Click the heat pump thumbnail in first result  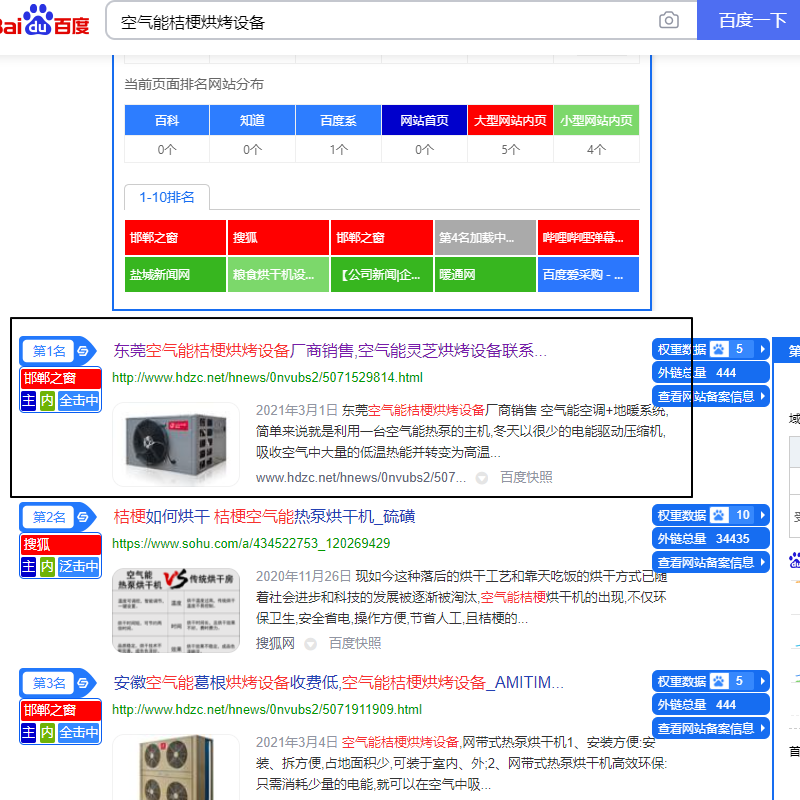[176, 444]
